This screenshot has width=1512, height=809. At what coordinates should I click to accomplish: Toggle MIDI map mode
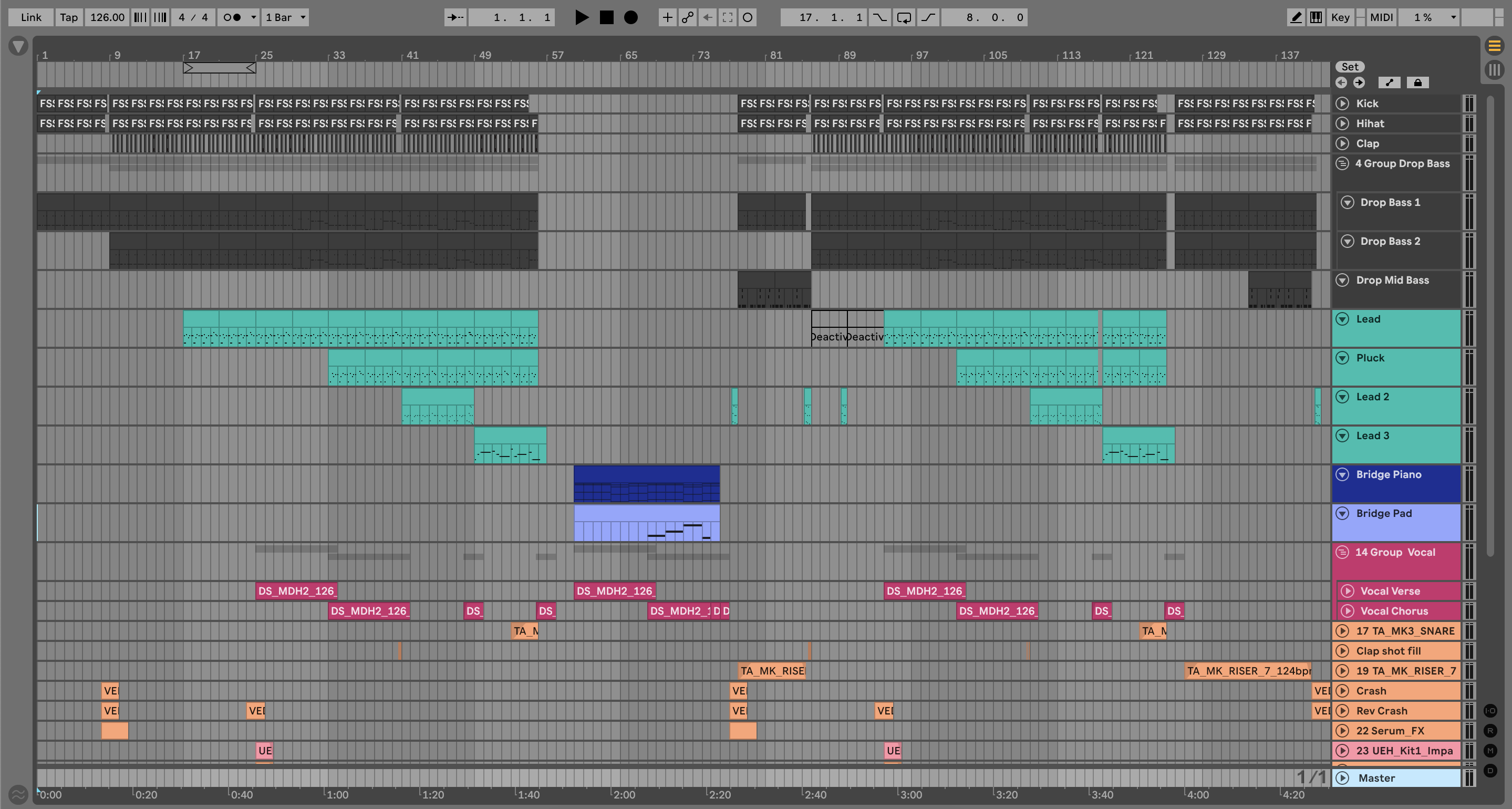click(1381, 18)
